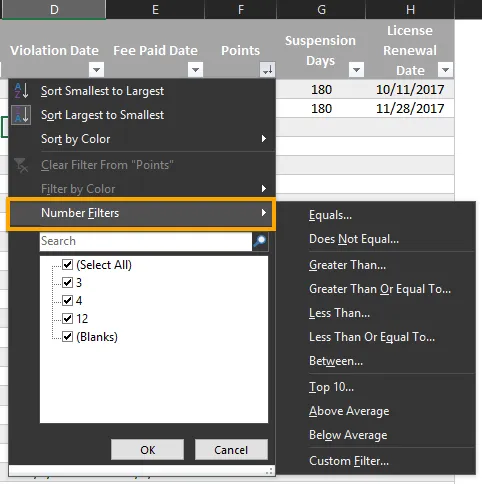Open Sort by Color menu item
482x484 pixels.
coord(142,139)
